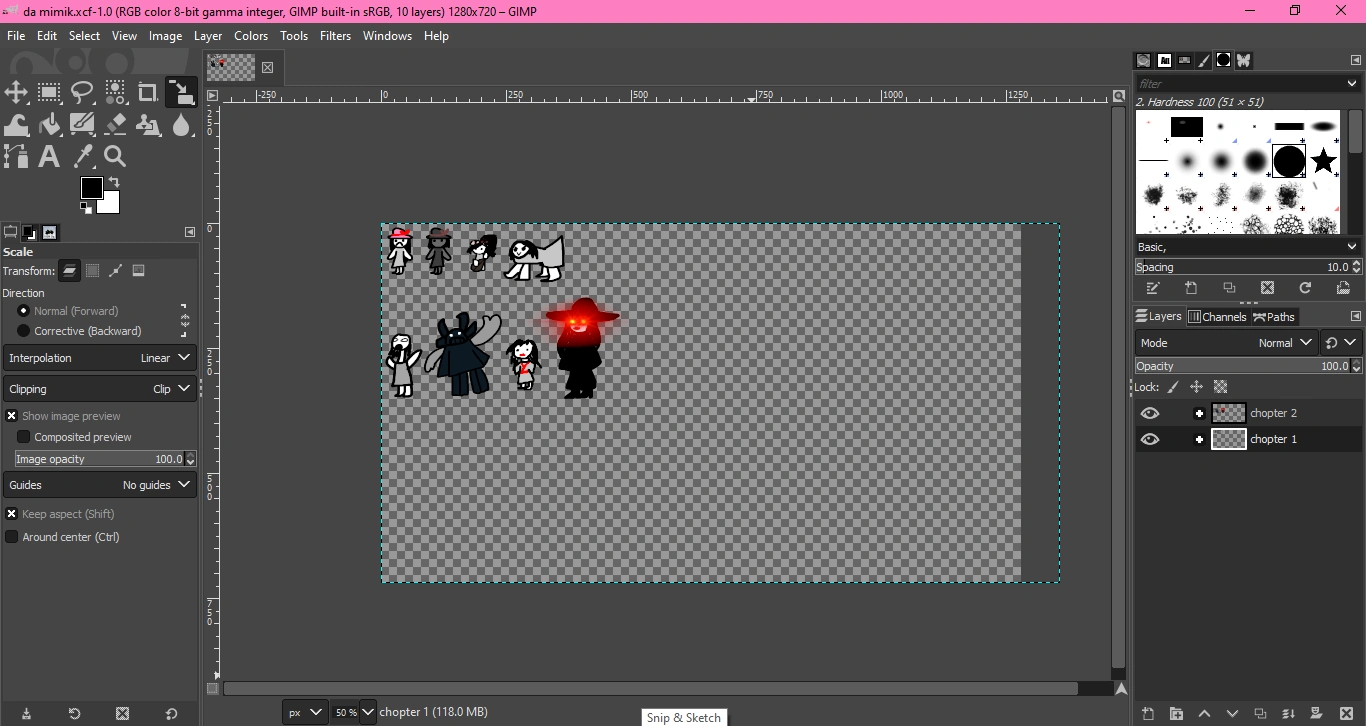Activate the Crop tool

coord(148,93)
